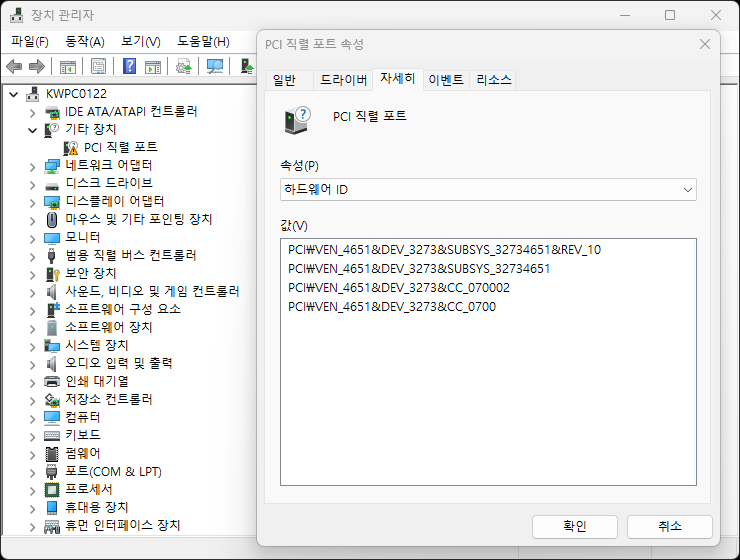Image resolution: width=740 pixels, height=560 pixels.
Task: Select the 펌웨어 tree item
Action: click(x=83, y=453)
